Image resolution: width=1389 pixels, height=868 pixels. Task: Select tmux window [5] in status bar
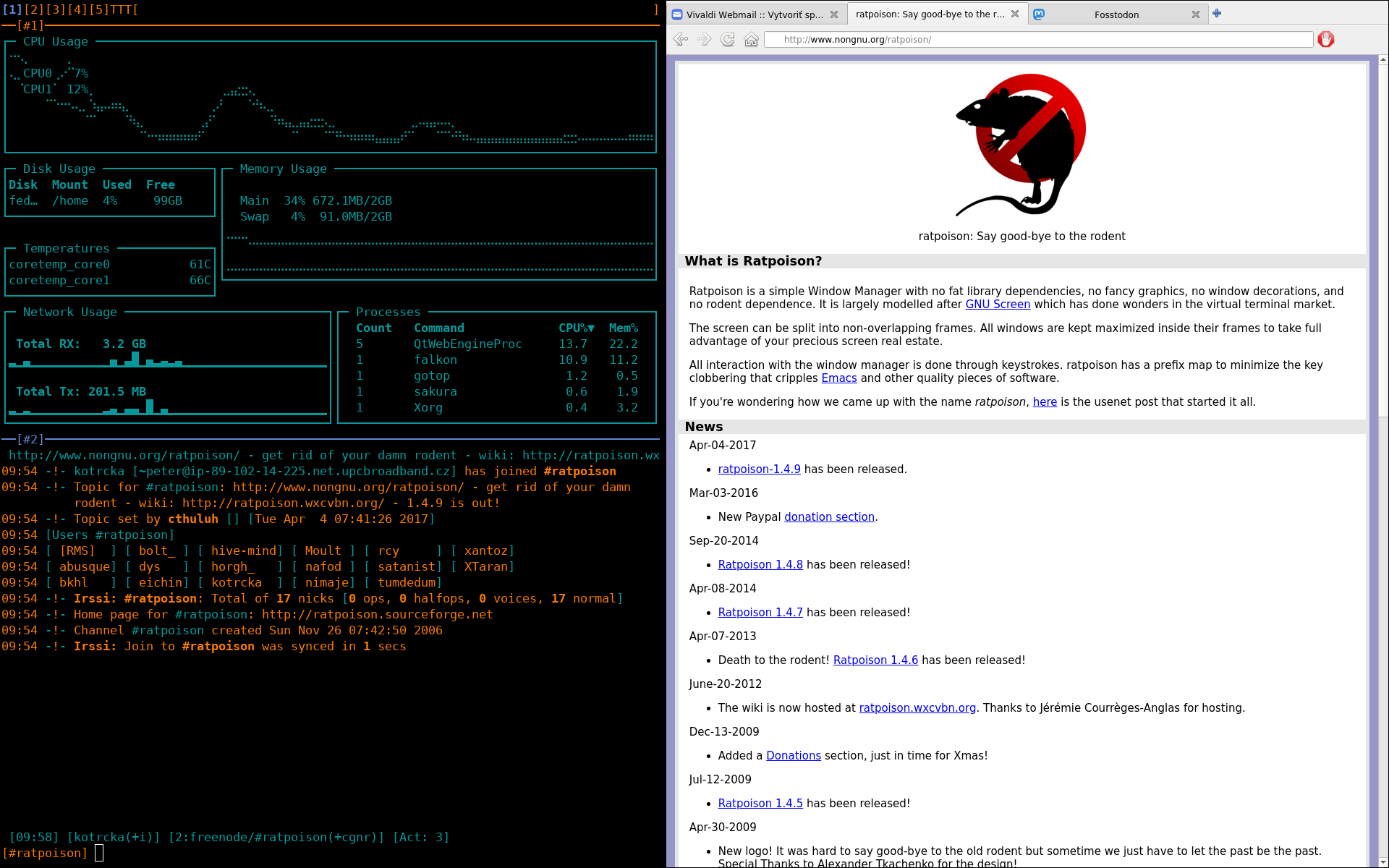click(99, 10)
